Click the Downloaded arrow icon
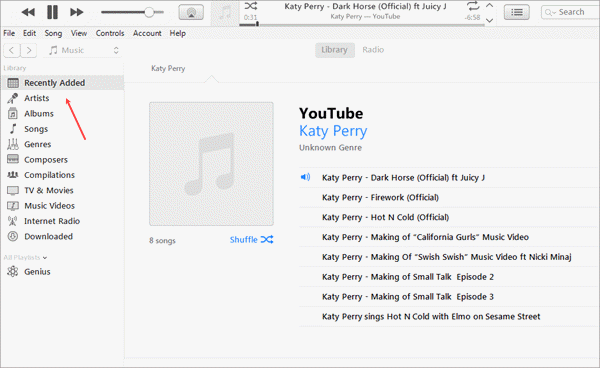Viewport: 600px width, 368px height. click(x=13, y=236)
